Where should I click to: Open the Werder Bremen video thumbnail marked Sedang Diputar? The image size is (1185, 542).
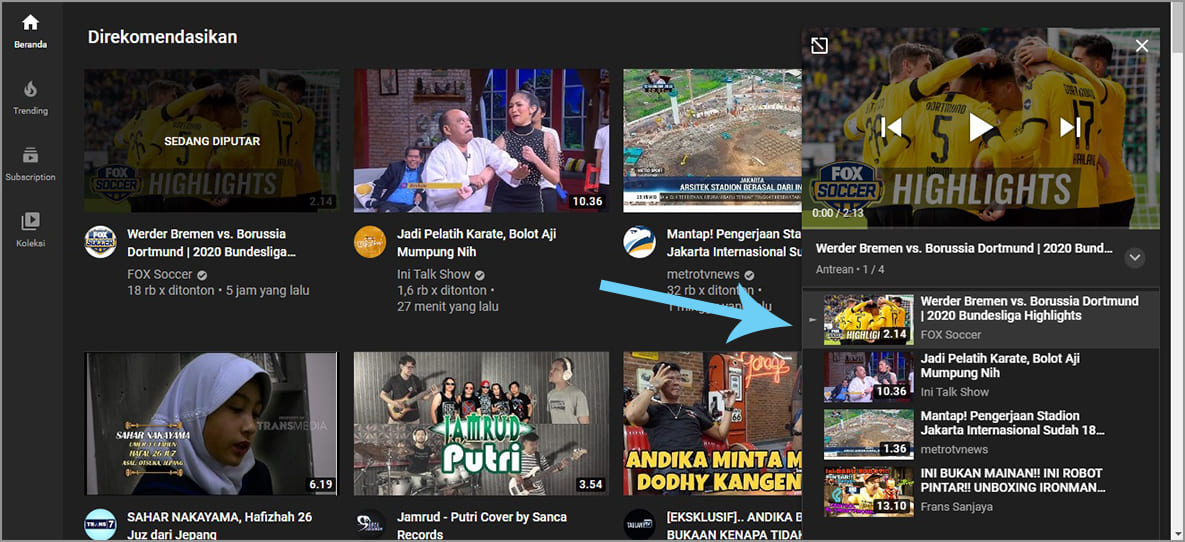212,141
